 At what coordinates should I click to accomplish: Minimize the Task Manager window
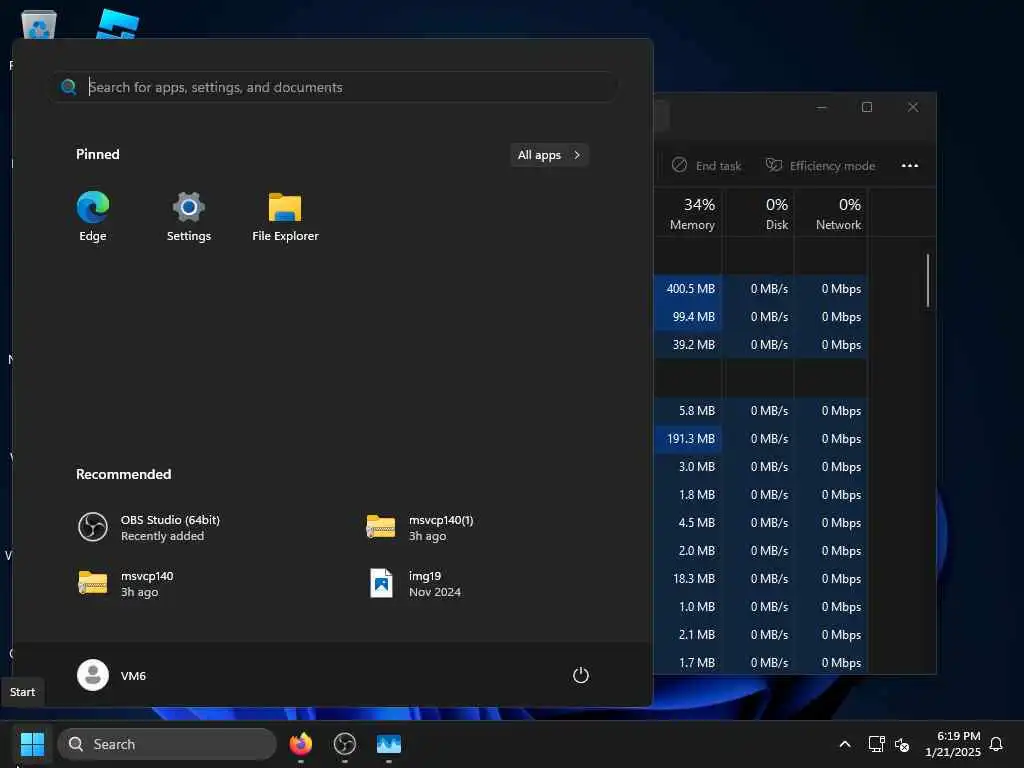(x=822, y=107)
